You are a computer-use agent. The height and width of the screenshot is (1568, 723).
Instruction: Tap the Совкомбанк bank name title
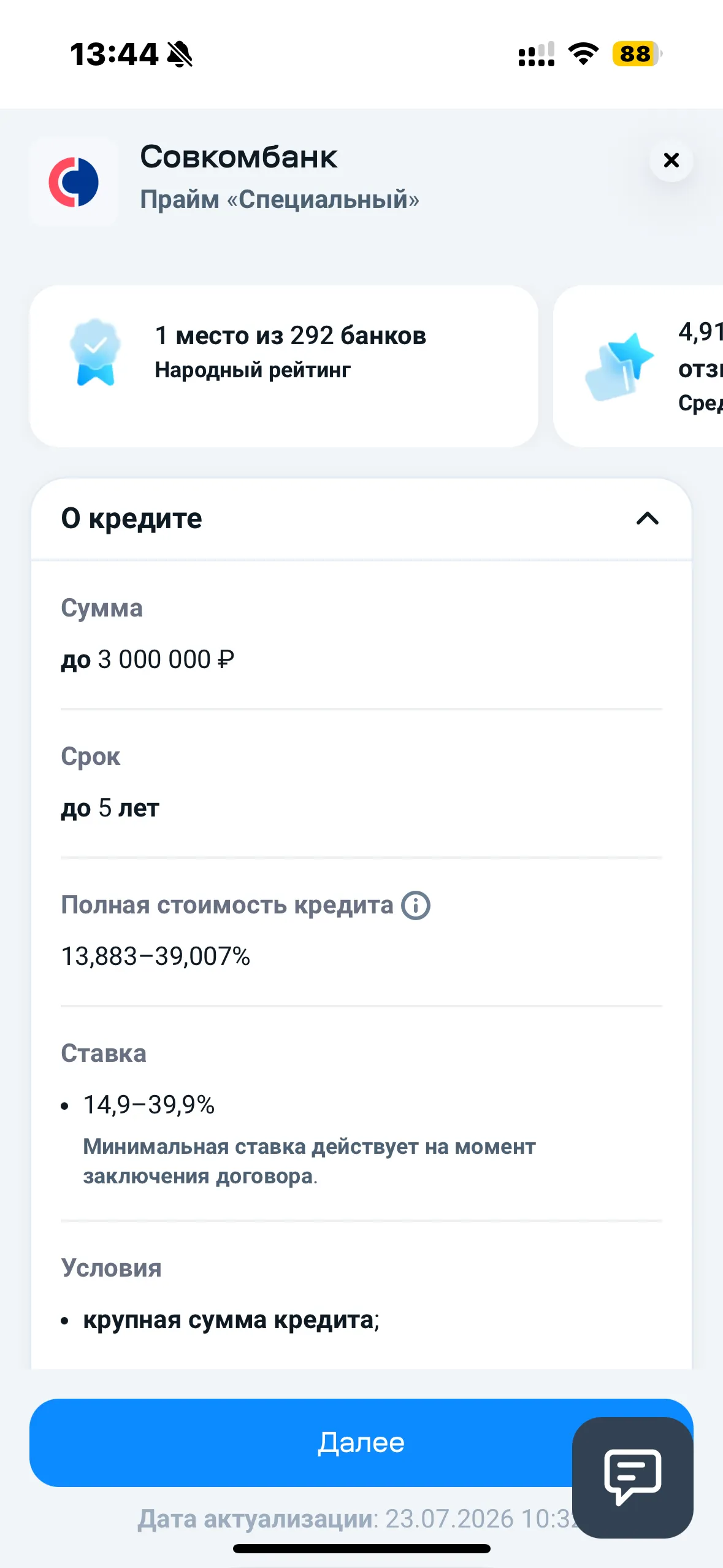[239, 157]
